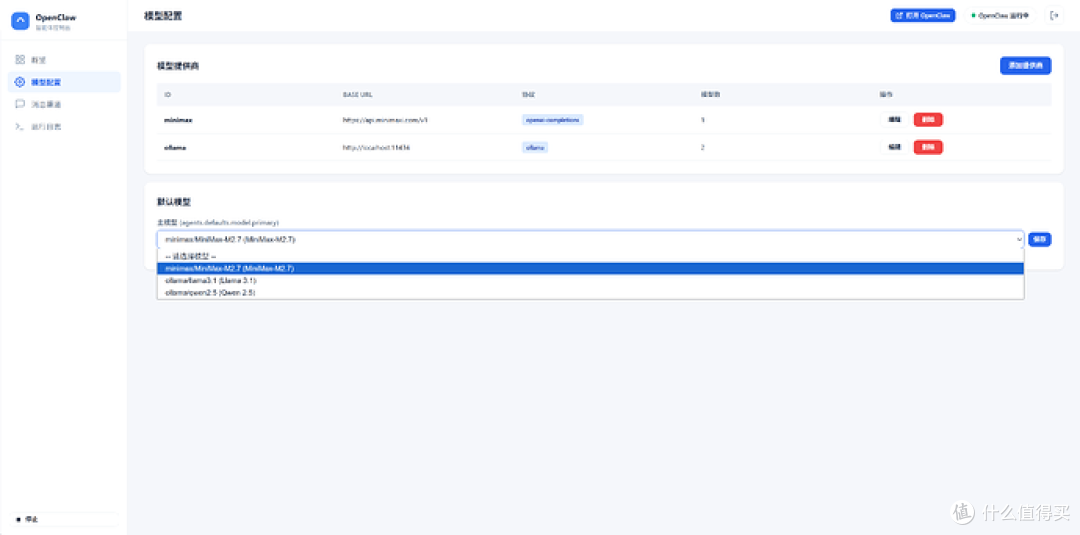Click the edit button in ollama row
This screenshot has height=535, width=1080.
[894, 147]
